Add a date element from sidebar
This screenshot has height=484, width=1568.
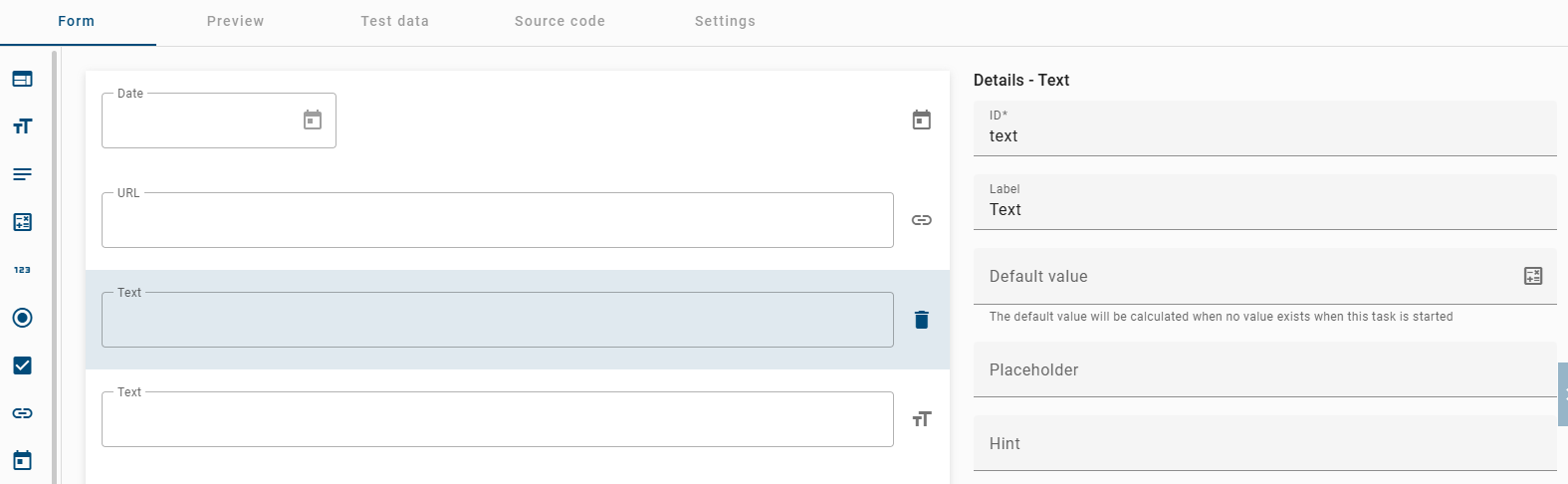point(22,460)
